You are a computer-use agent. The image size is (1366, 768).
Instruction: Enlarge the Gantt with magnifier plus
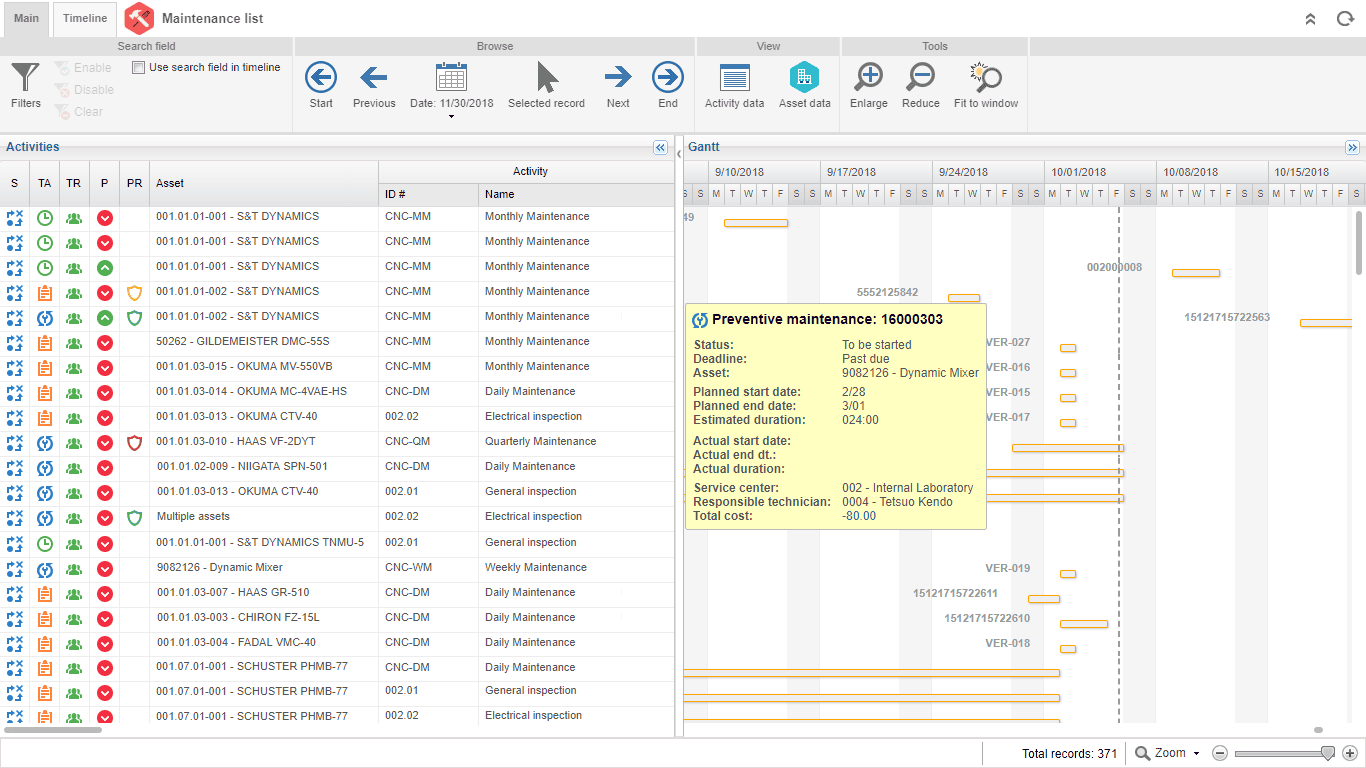pos(869,77)
